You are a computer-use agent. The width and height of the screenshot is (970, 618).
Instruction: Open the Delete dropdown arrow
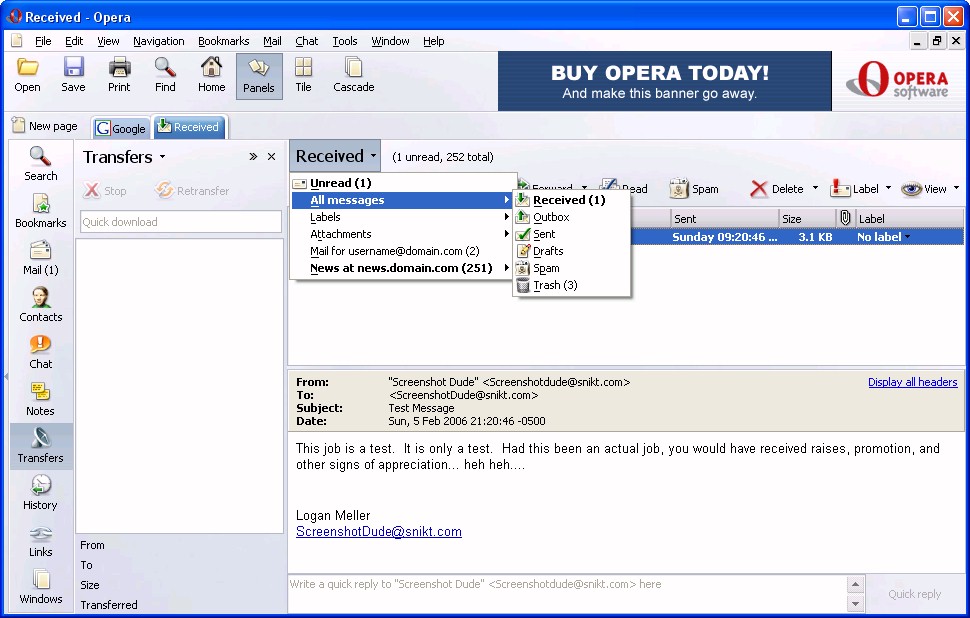point(815,188)
